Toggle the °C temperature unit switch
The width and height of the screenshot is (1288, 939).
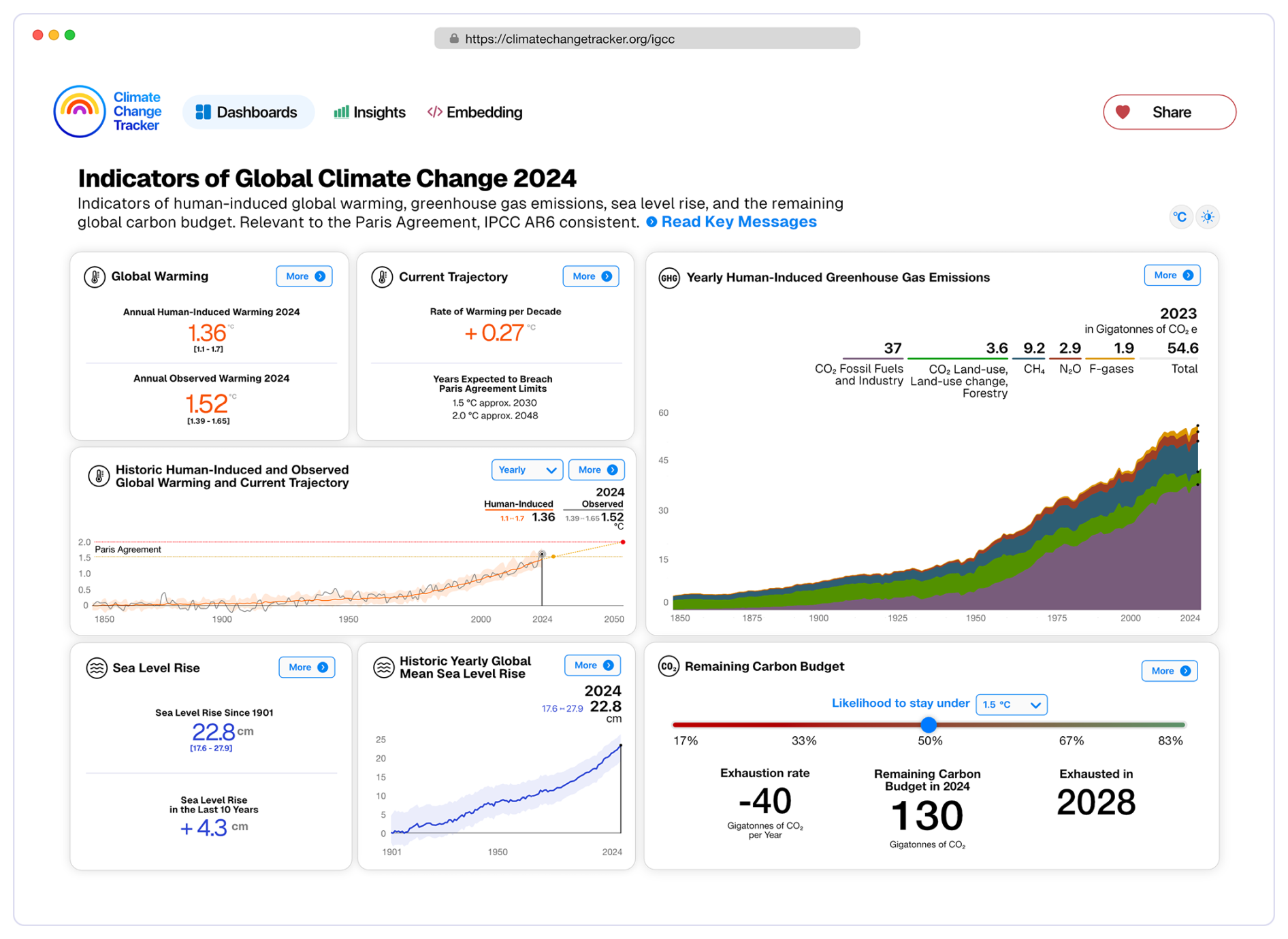click(x=1180, y=217)
